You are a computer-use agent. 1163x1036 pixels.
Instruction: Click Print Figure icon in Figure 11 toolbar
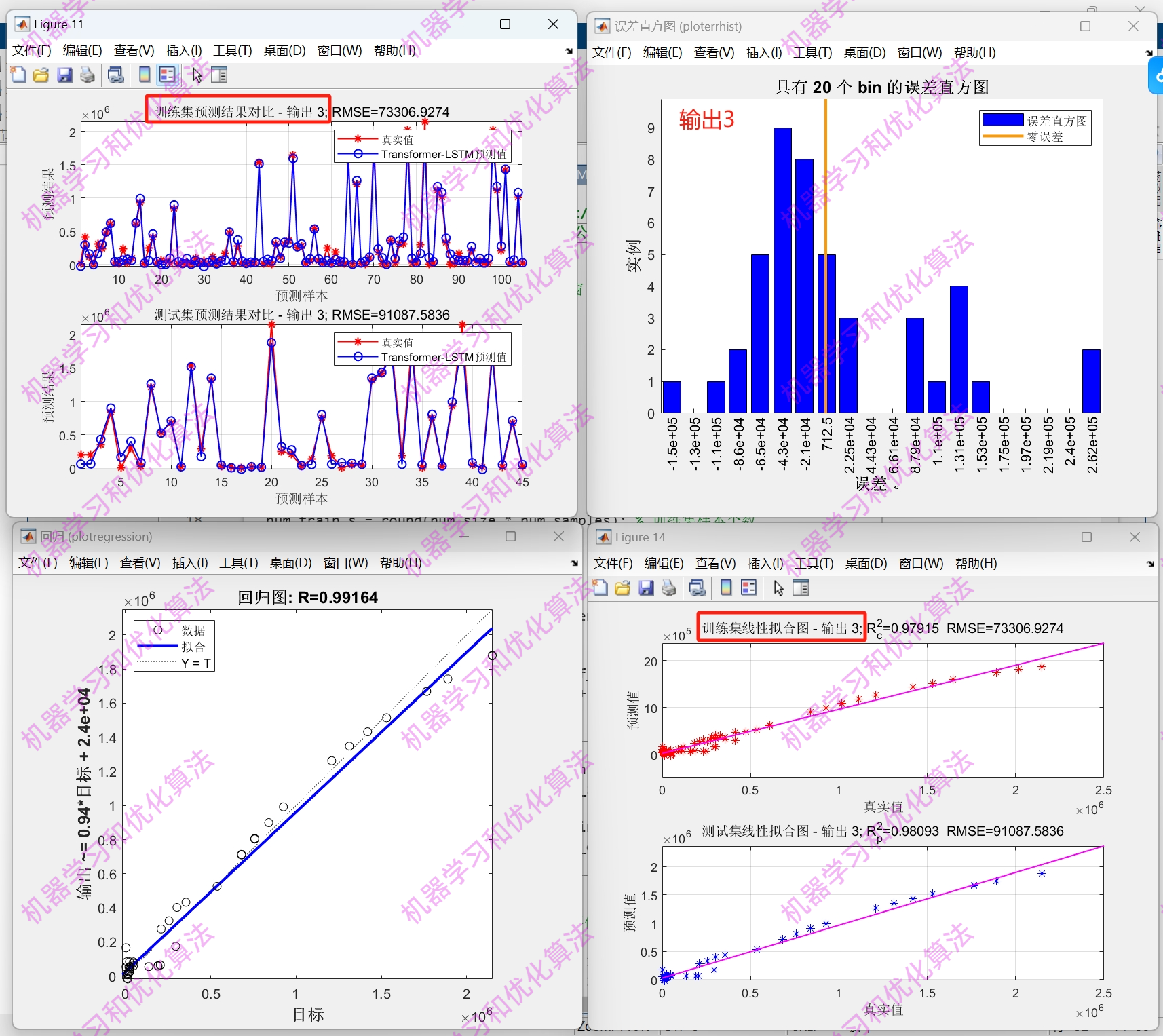[88, 75]
